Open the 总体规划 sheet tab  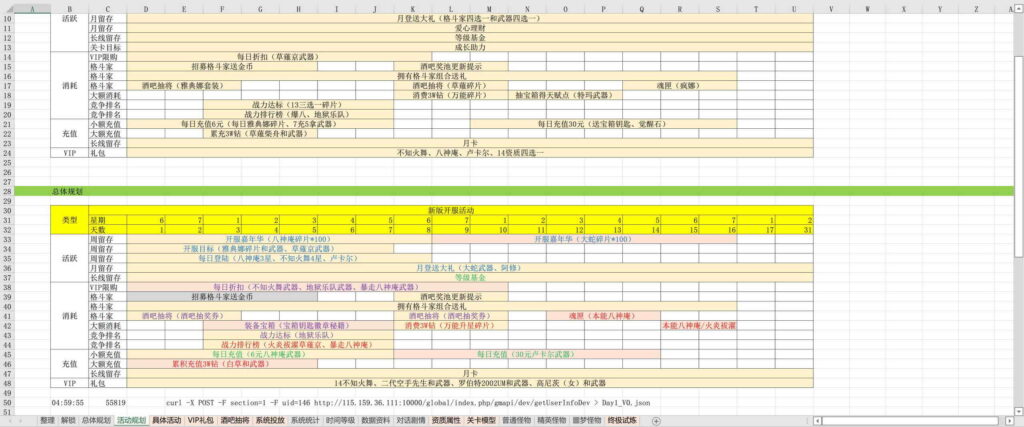point(96,421)
